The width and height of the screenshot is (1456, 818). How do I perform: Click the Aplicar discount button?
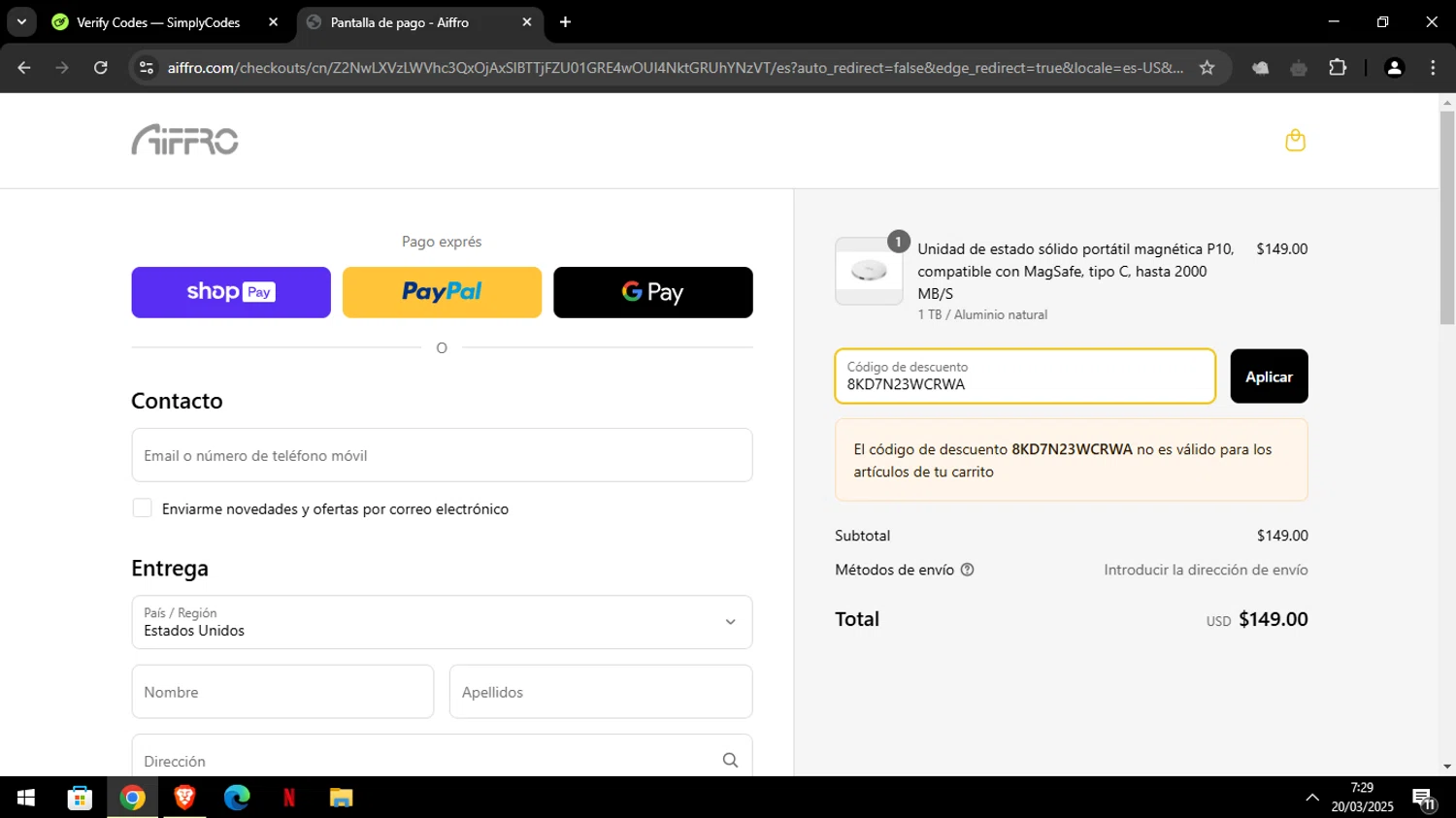click(x=1269, y=376)
